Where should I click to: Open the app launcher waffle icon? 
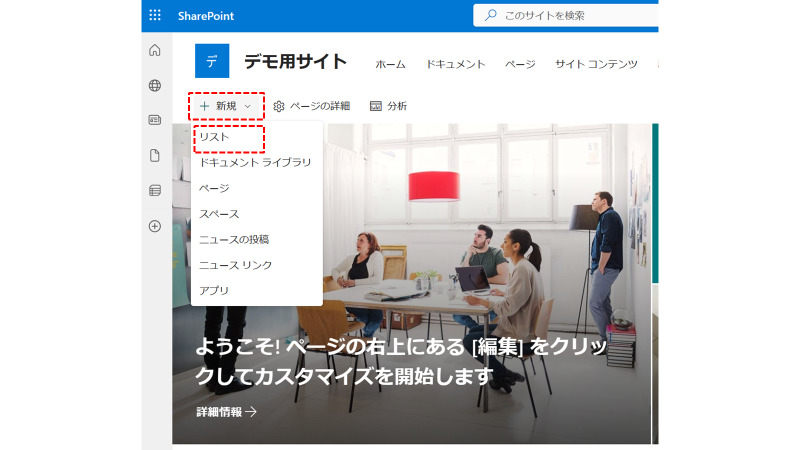click(155, 15)
